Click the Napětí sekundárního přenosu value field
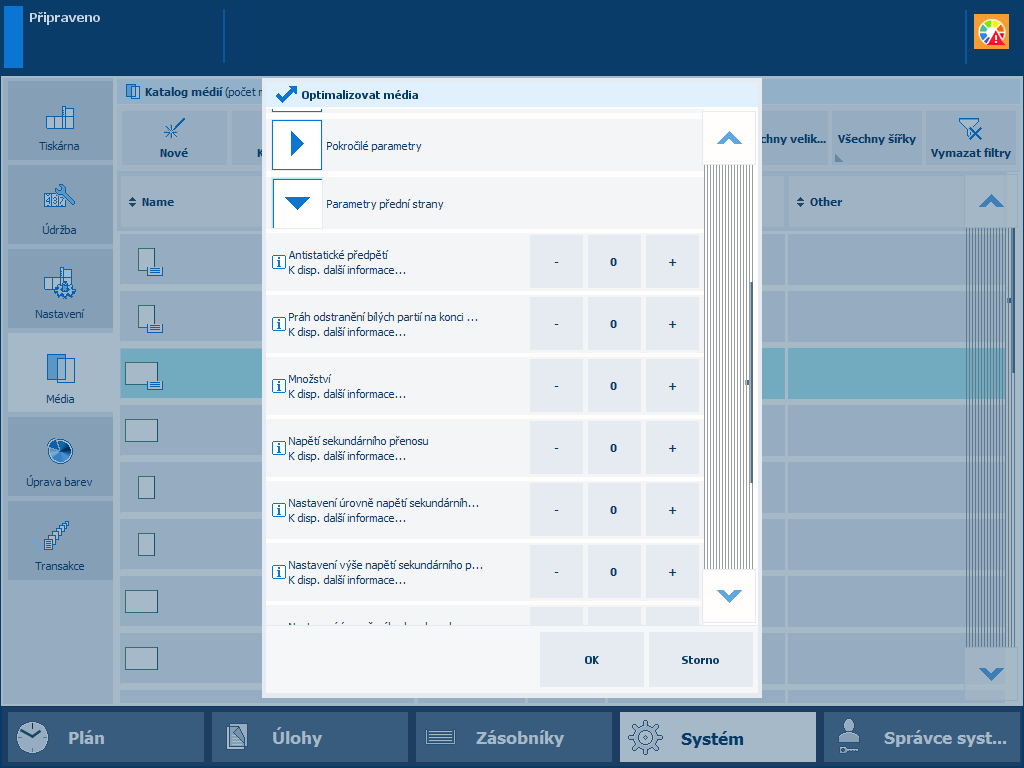This screenshot has height=768, width=1024. pos(614,448)
